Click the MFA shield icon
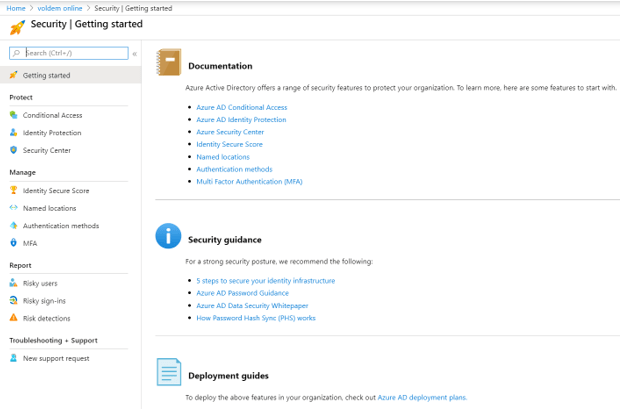623x420 pixels. click(x=13, y=243)
